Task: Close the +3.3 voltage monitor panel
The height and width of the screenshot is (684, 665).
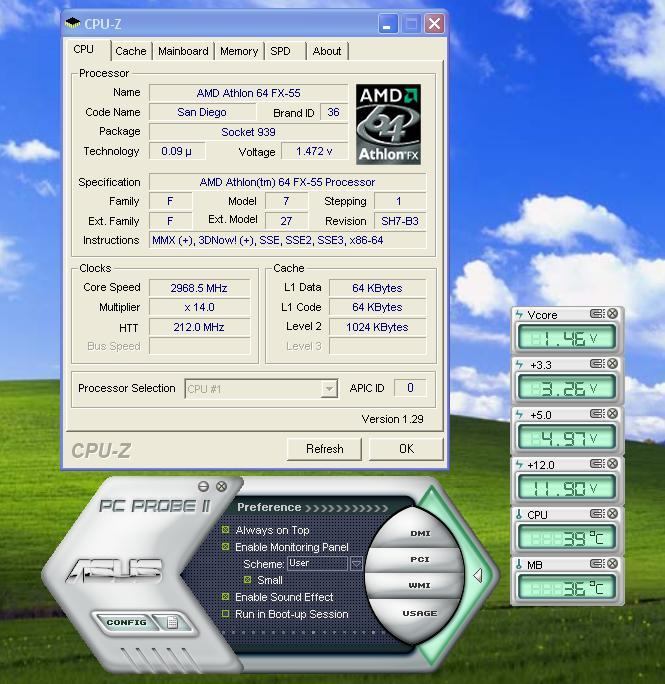Action: click(x=613, y=363)
